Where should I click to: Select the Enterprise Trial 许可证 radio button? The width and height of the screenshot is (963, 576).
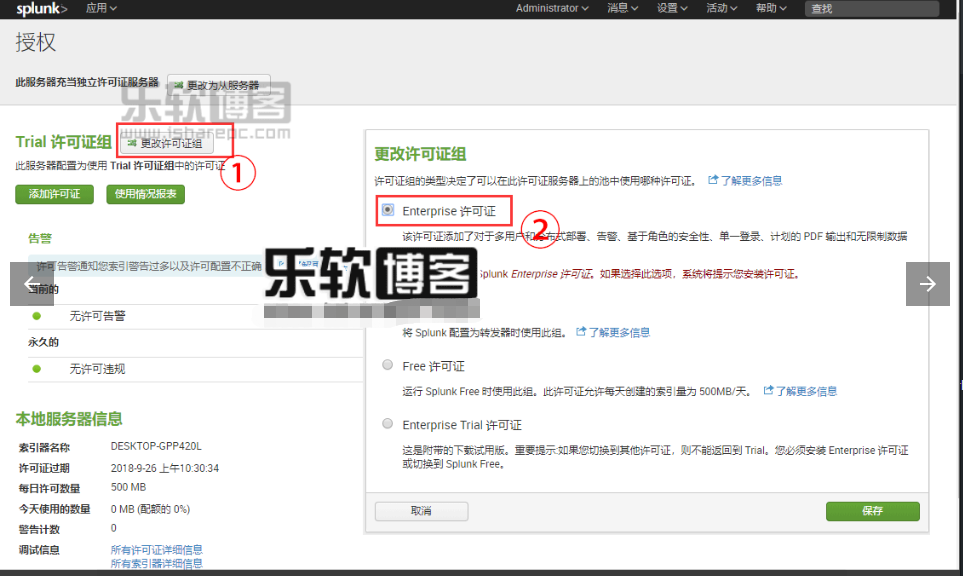[x=388, y=424]
